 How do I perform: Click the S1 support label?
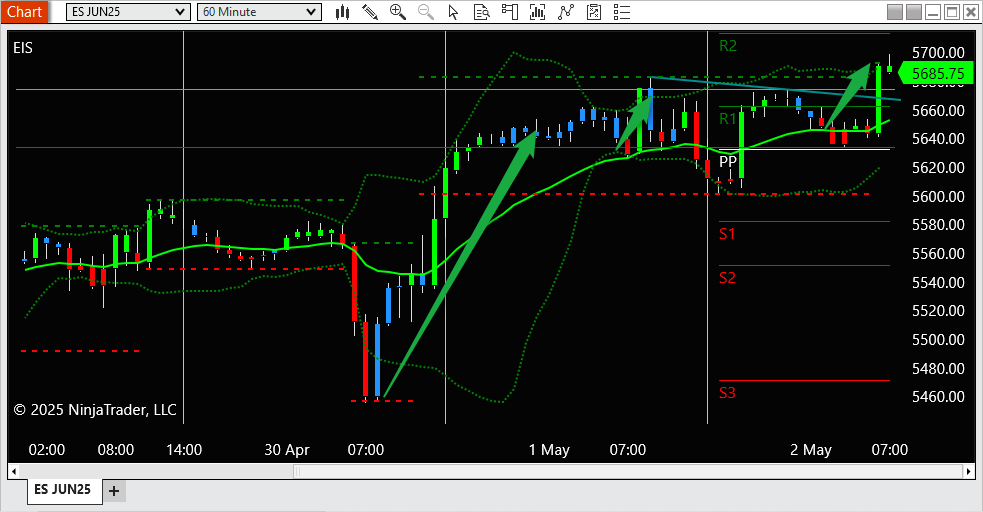pos(727,234)
